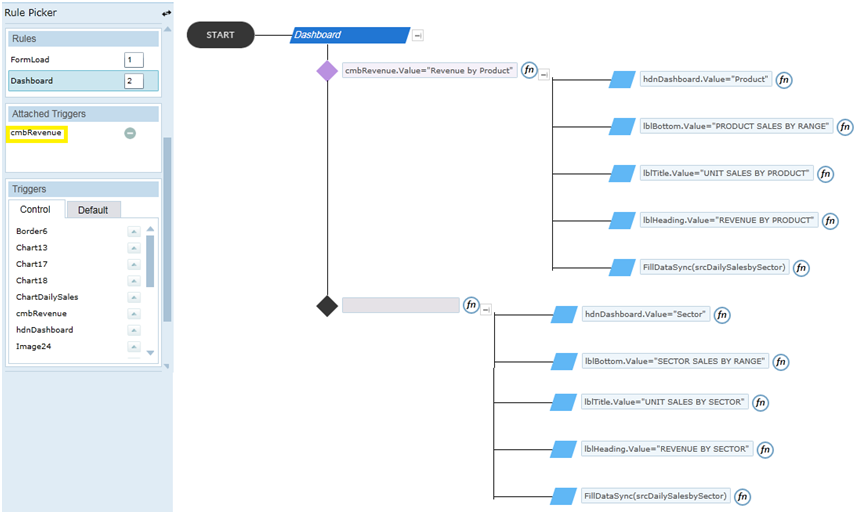Click fn icon next to hdnDashboard.Value="Sector"
This screenshot has height=514, width=859.
[722, 315]
